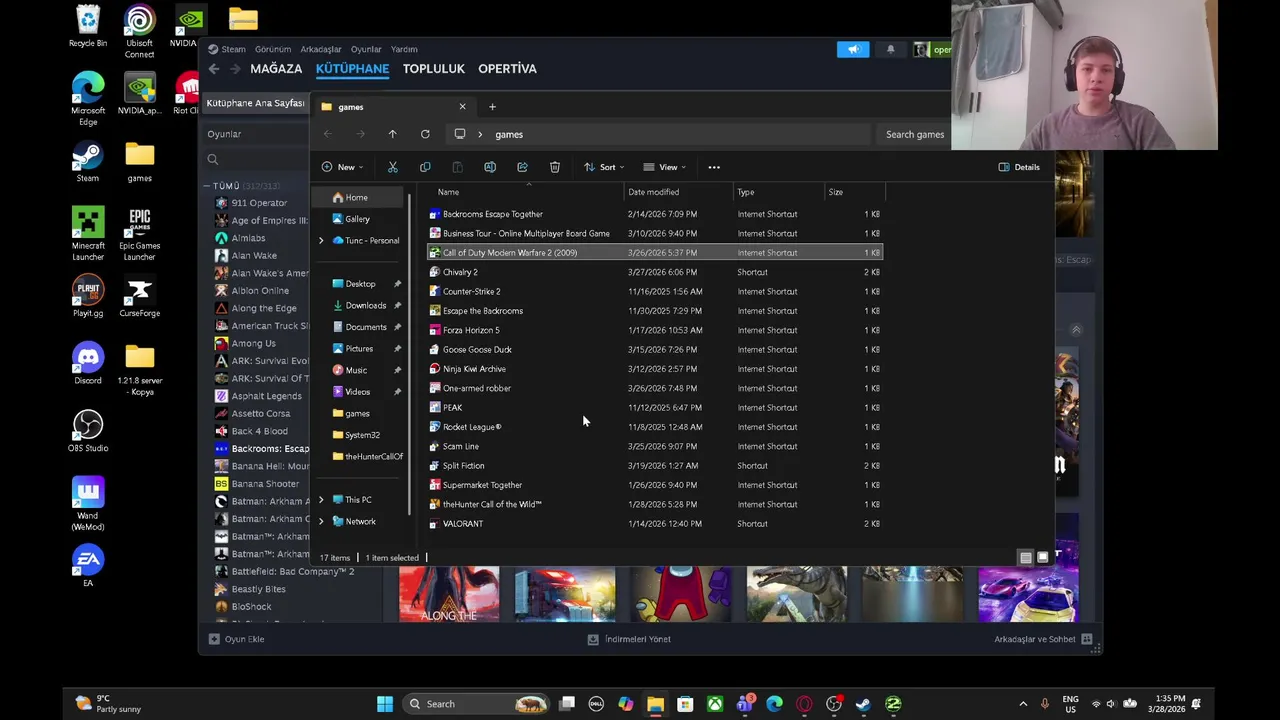Open the Wand (WeMod) desktop icon
1280x720 pixels.
pyautogui.click(x=87, y=504)
